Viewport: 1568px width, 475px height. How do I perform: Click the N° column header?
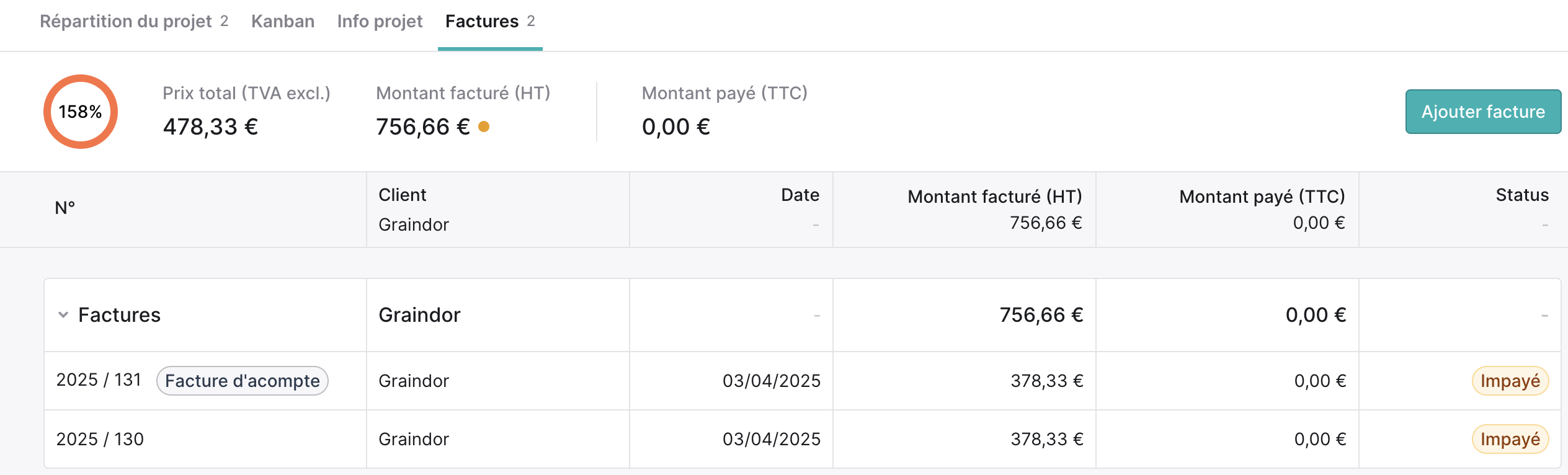[65, 208]
